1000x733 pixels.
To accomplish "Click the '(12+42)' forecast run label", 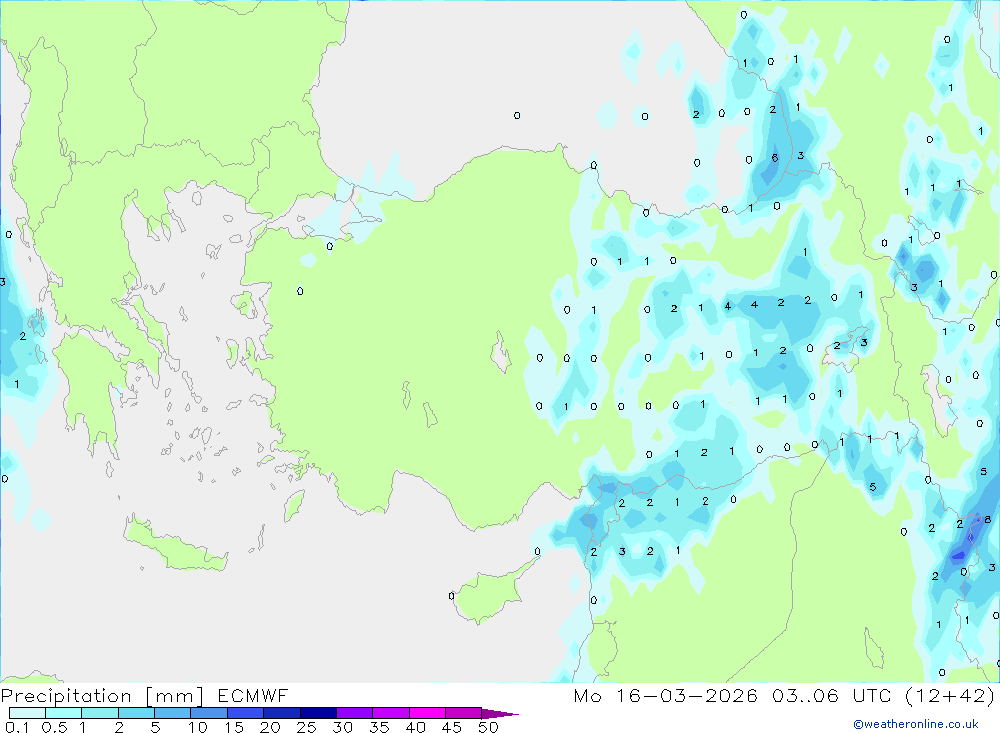I will [x=950, y=695].
